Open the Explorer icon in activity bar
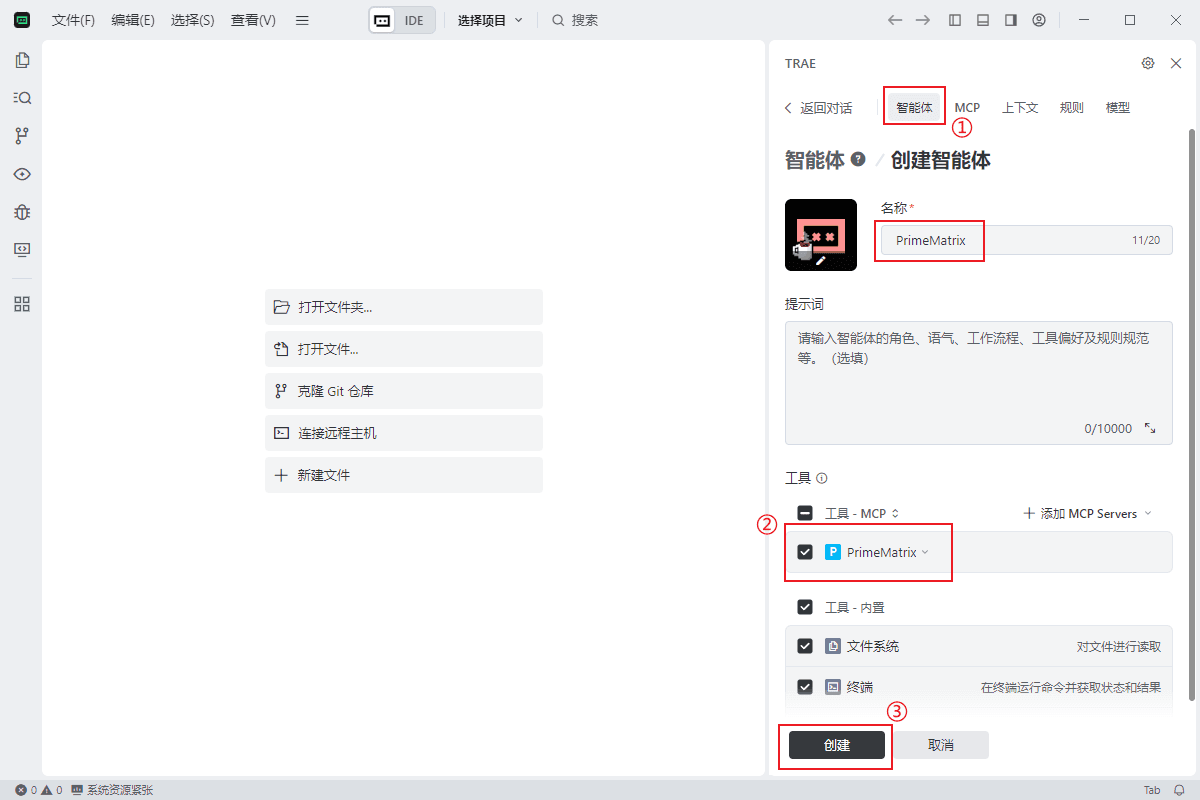 [x=22, y=60]
